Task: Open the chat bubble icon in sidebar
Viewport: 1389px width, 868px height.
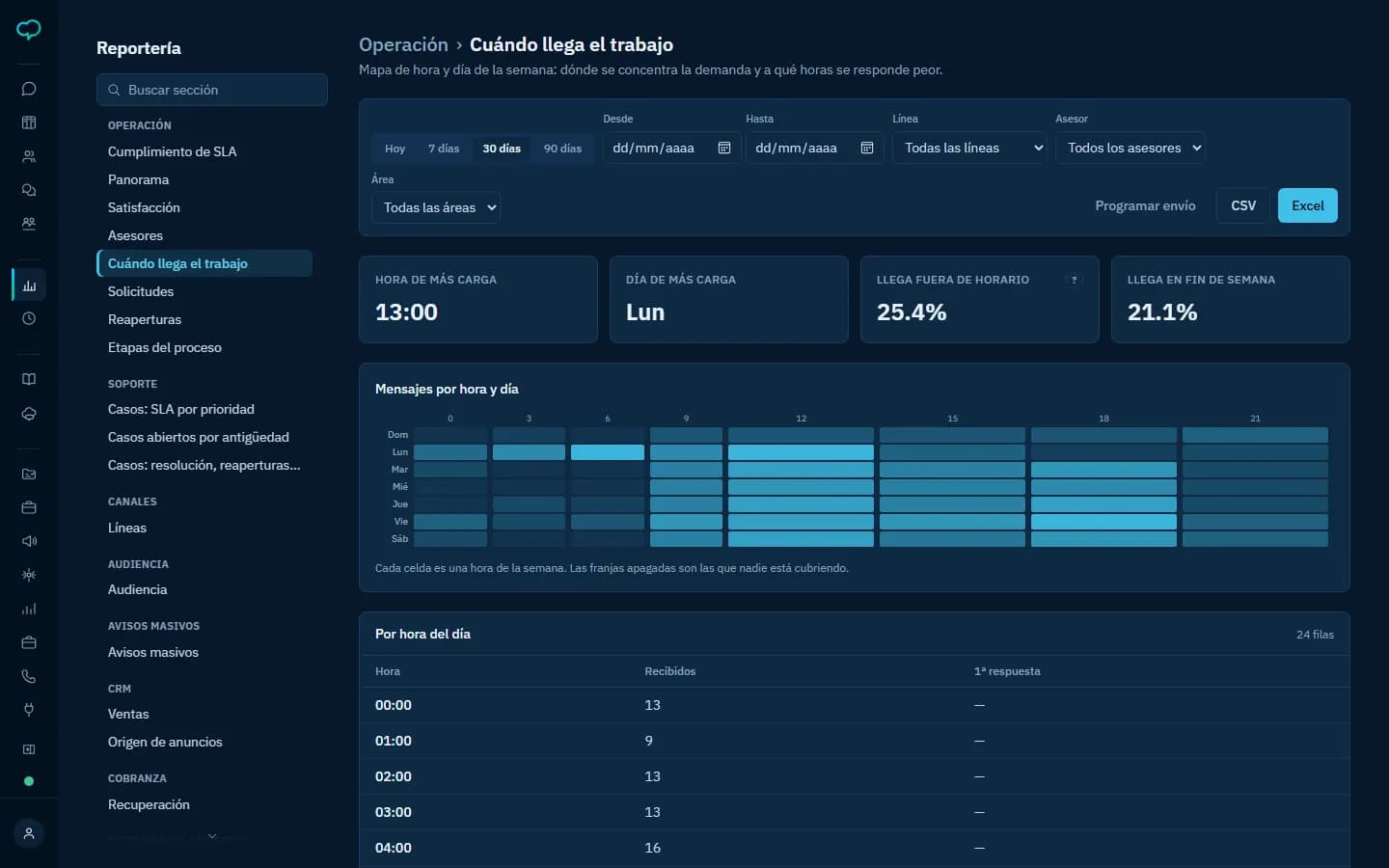Action: click(29, 89)
